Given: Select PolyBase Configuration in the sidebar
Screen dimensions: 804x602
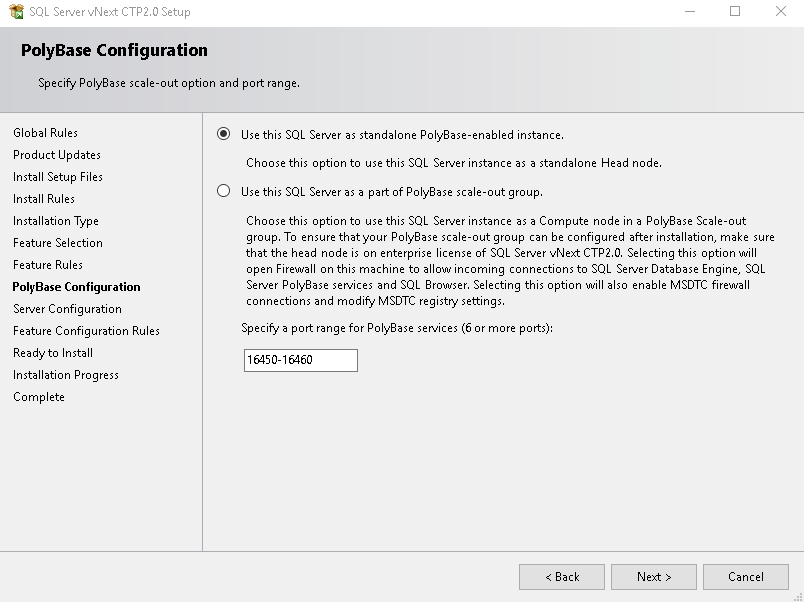Looking at the screenshot, I should [76, 287].
